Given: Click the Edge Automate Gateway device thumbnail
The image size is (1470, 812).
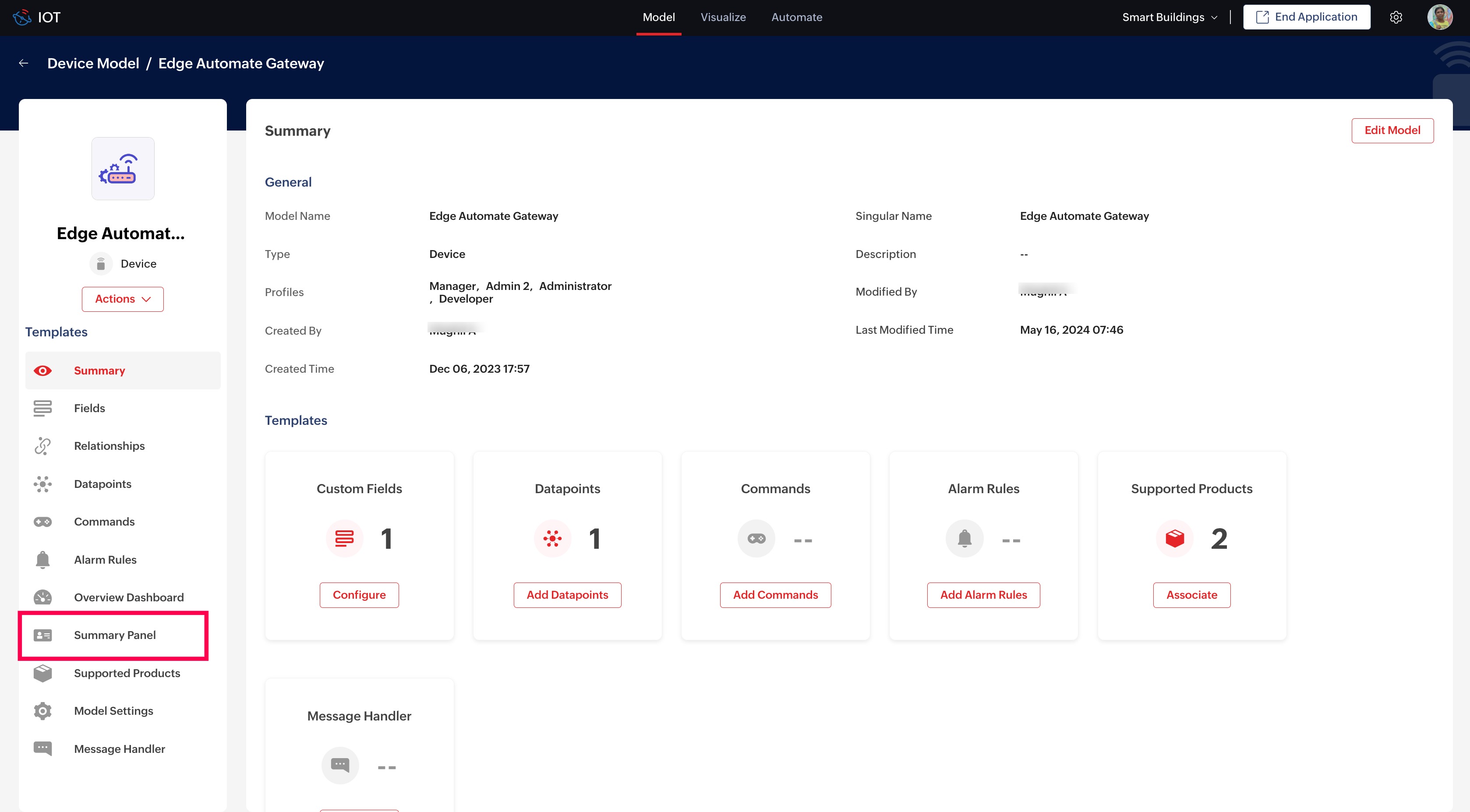Looking at the screenshot, I should (123, 169).
